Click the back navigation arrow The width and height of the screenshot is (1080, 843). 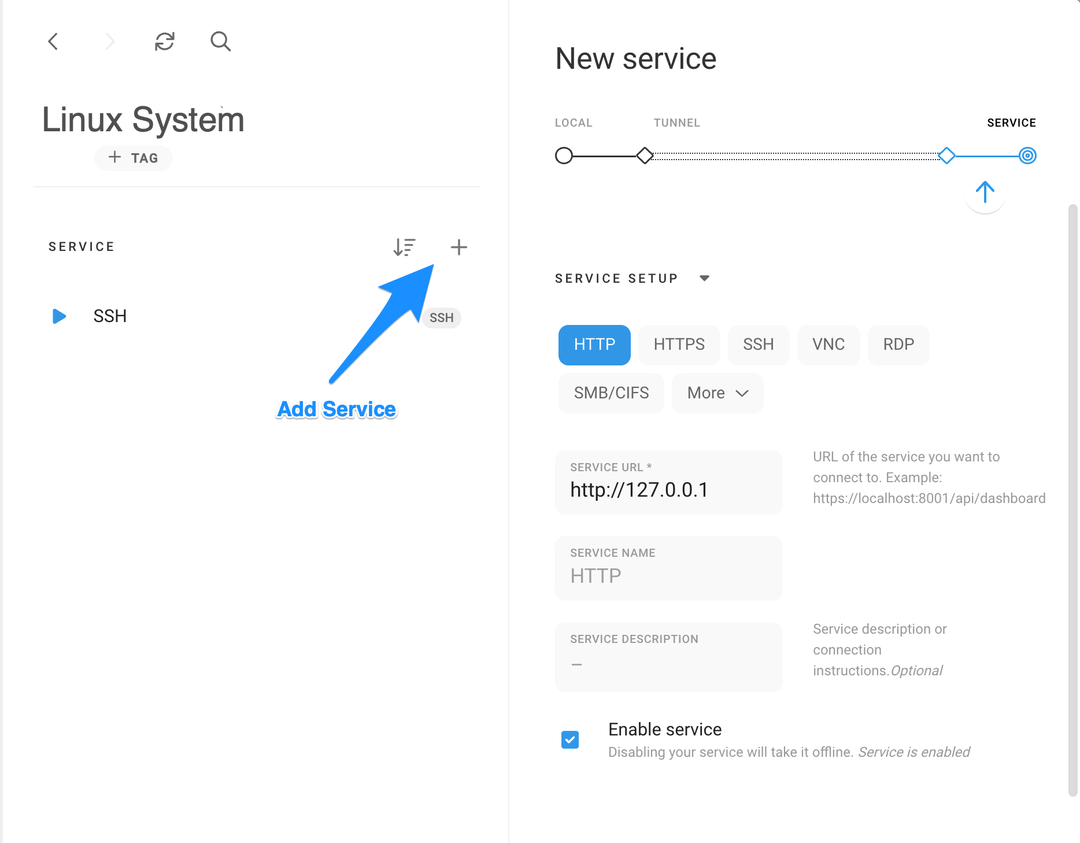tap(53, 41)
